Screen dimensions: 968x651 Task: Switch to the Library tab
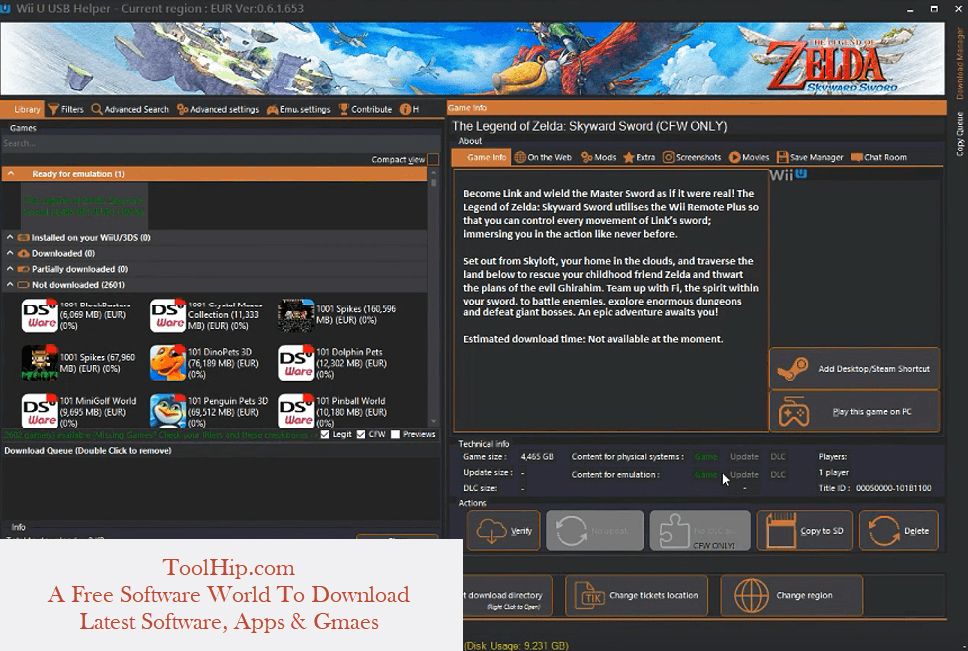[23, 109]
